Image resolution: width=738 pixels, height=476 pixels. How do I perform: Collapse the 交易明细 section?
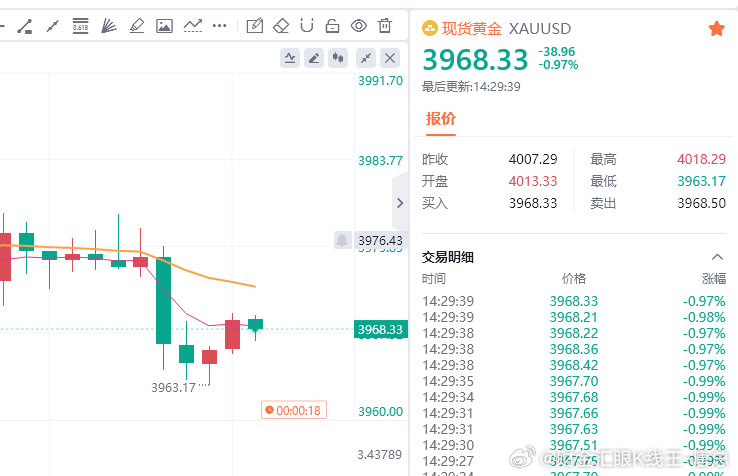[x=717, y=257]
